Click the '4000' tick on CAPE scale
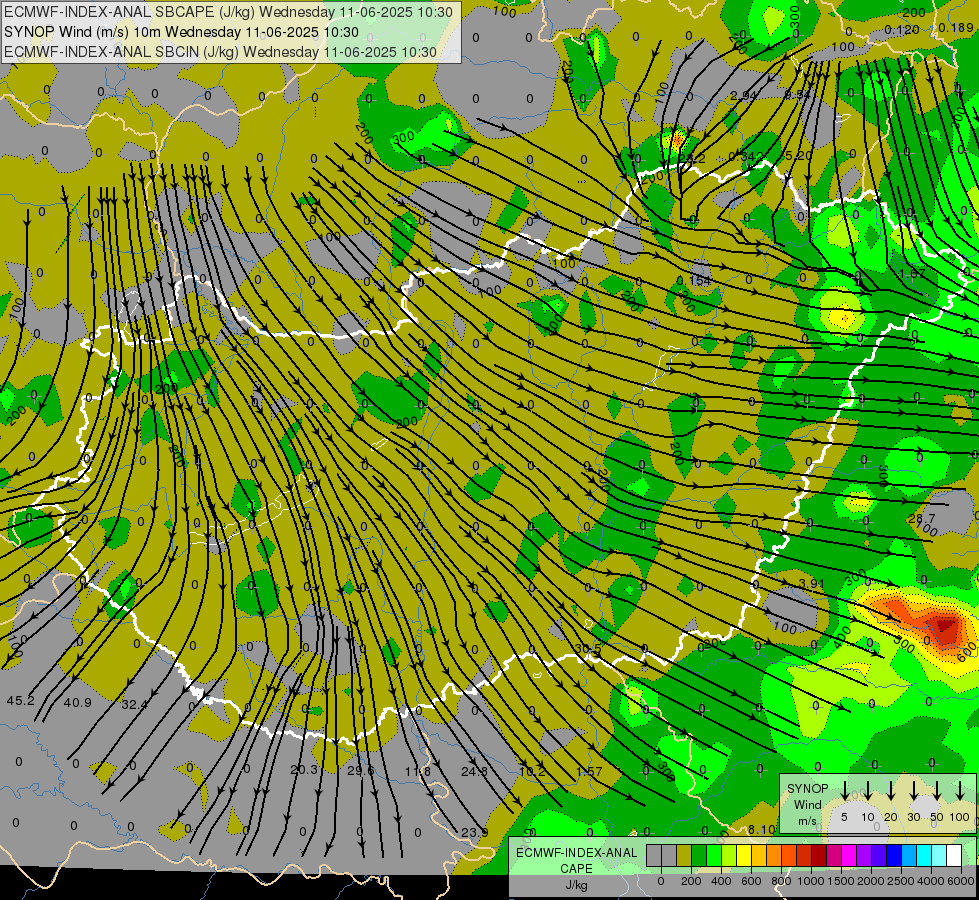This screenshot has width=979, height=900. [932, 881]
